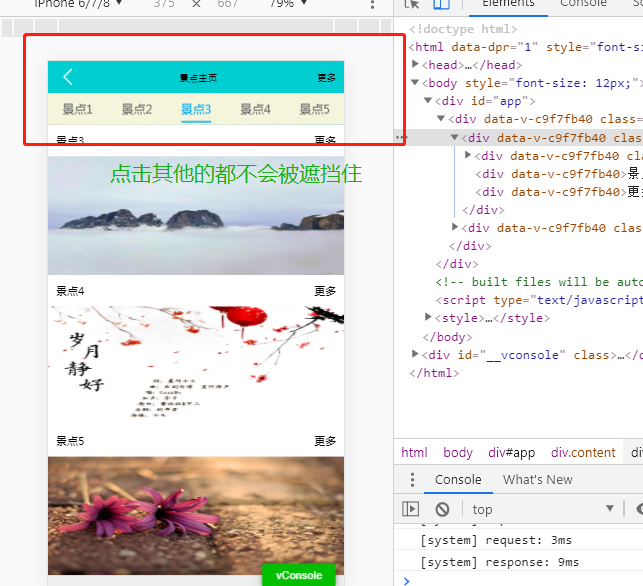The image size is (643, 586).
Task: Expand the div id="__vconsole" node
Action: pos(415,354)
